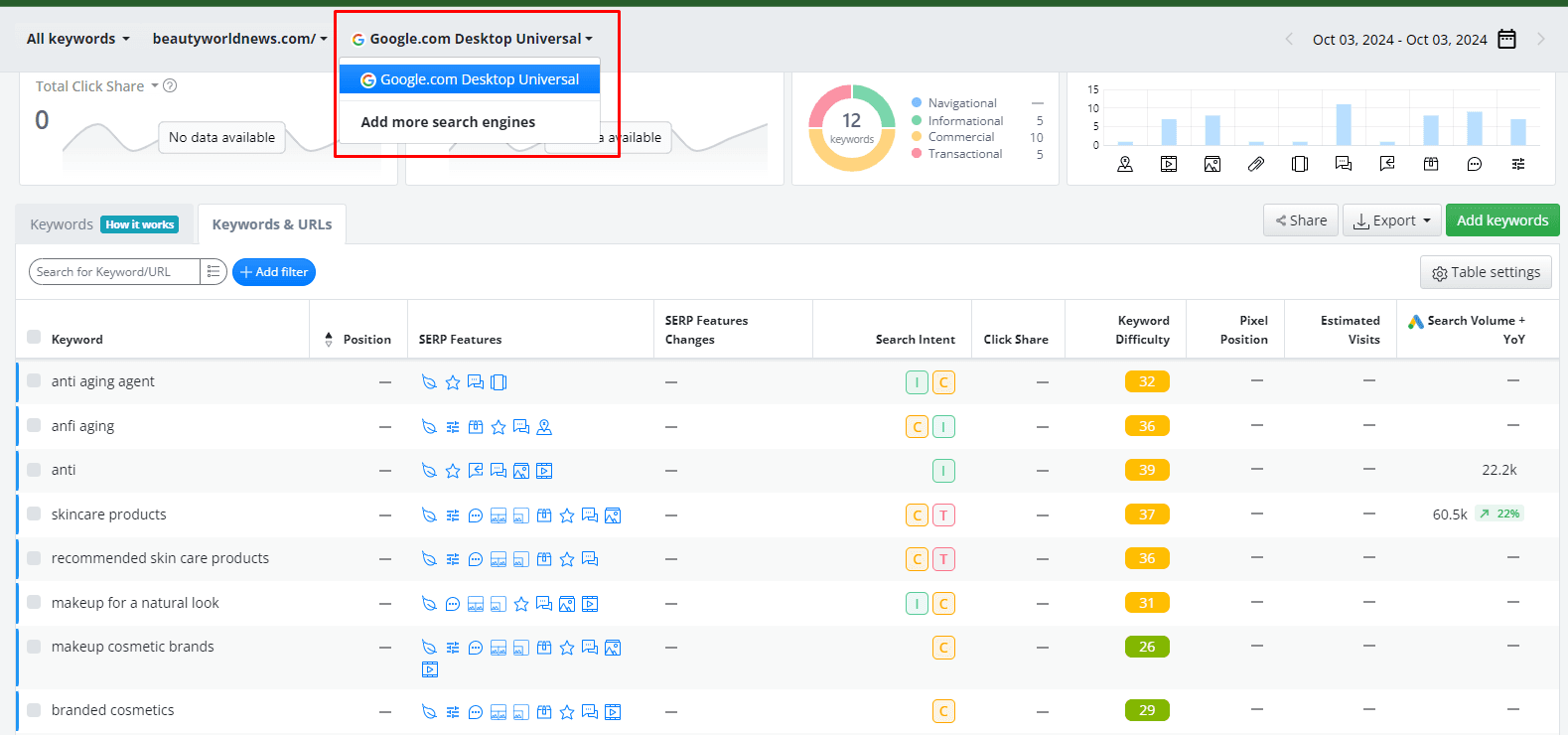The width and height of the screenshot is (1568, 735).
Task: Switch to the Keywords & URLs tab
Action: click(272, 224)
